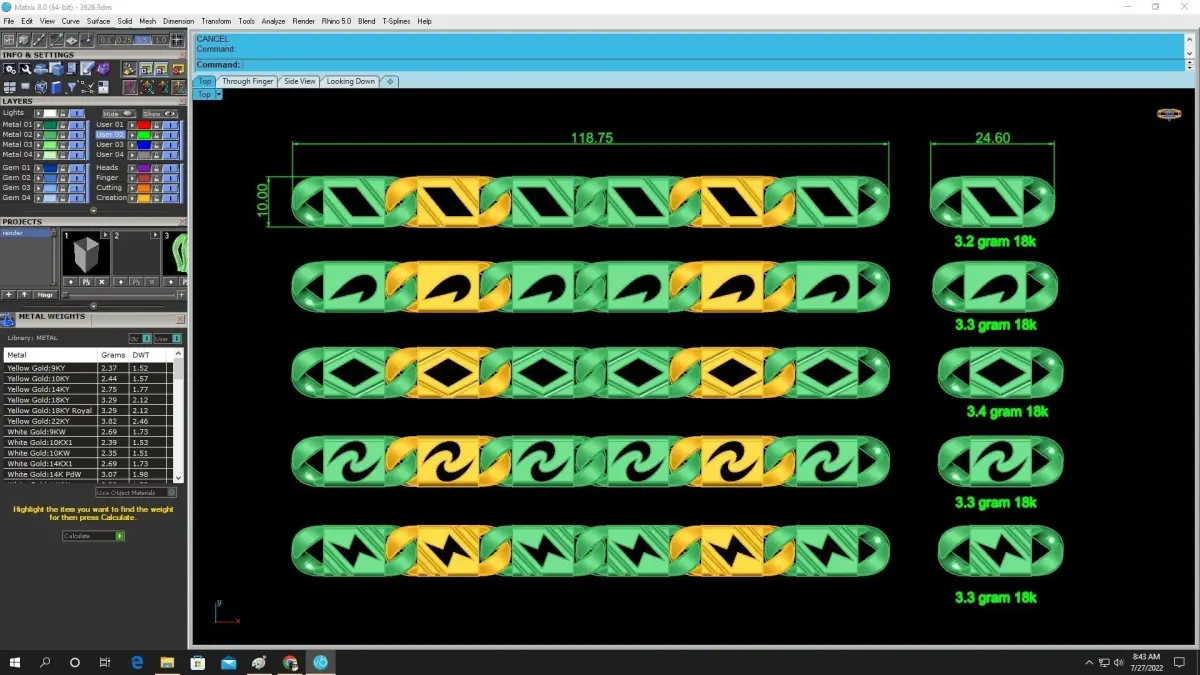Click the diagonal line tool icon
1200x675 pixels.
(x=39, y=40)
